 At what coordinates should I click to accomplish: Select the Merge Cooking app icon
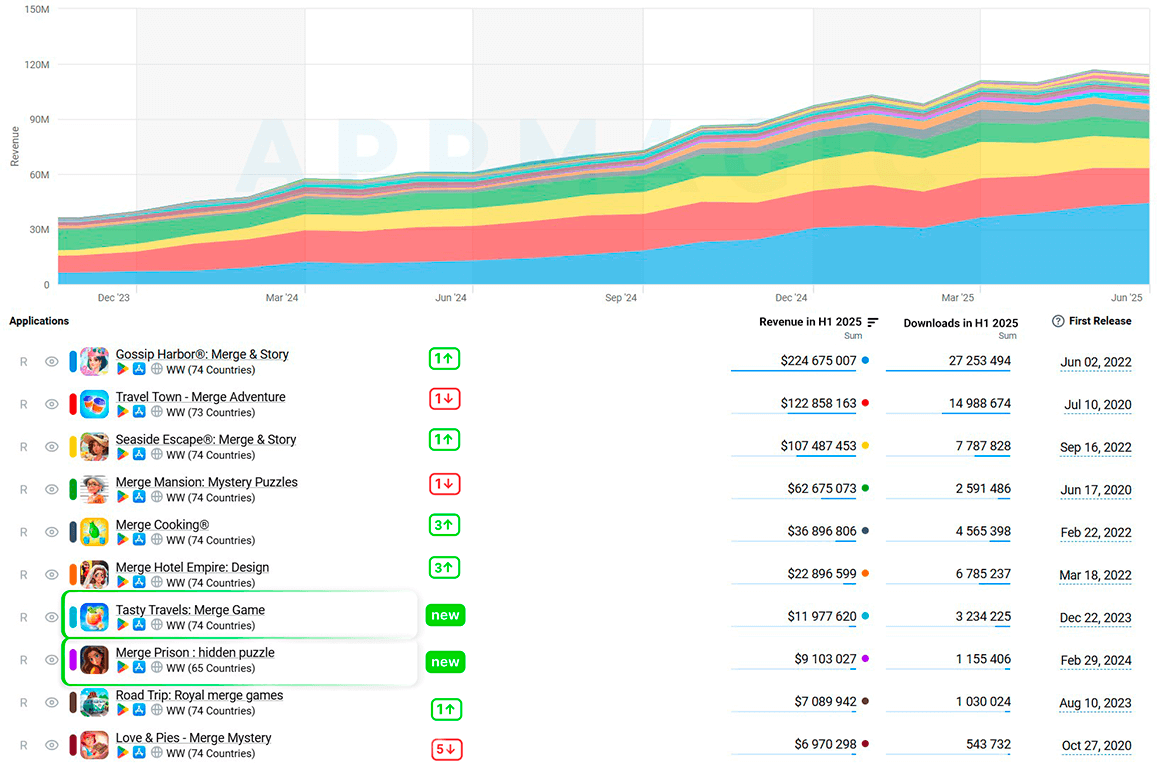pyautogui.click(x=94, y=532)
